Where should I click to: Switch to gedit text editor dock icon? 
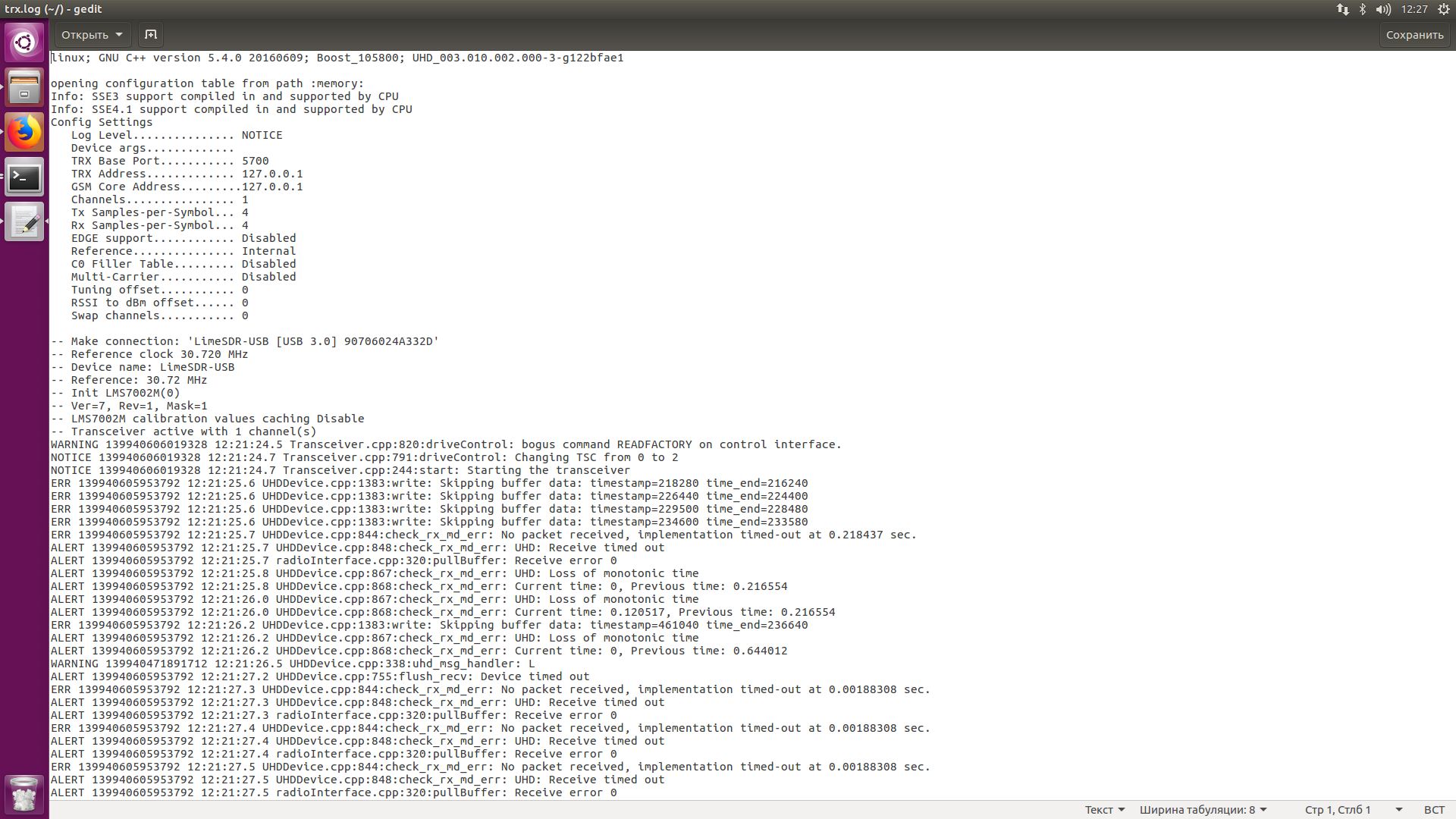tap(24, 222)
